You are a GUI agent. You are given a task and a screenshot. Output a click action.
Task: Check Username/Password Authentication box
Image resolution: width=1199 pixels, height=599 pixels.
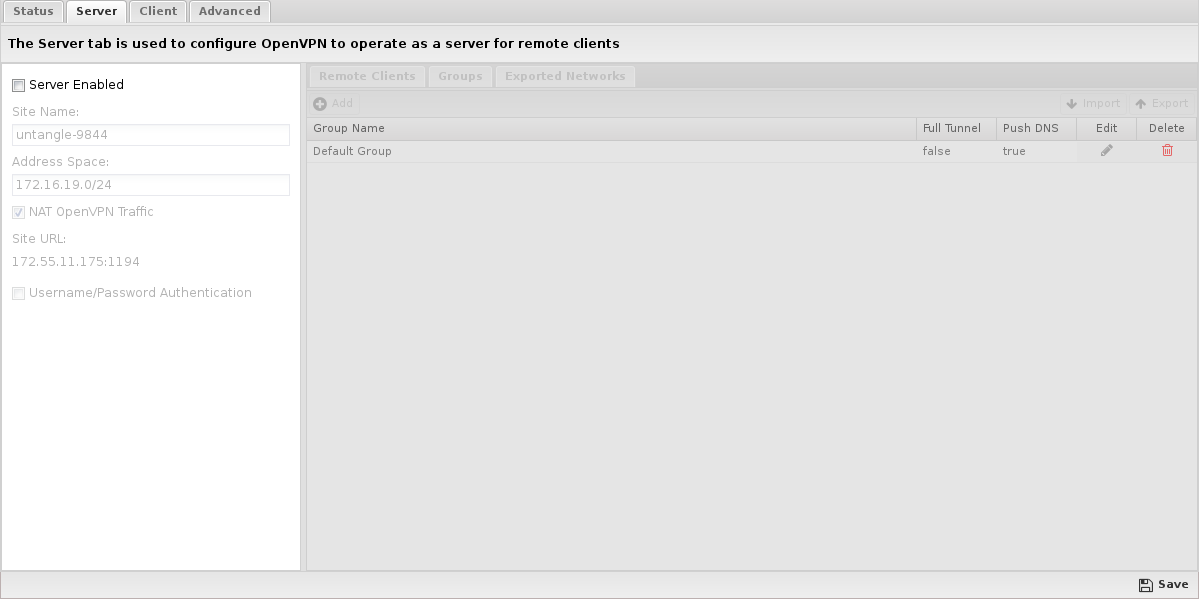click(18, 293)
